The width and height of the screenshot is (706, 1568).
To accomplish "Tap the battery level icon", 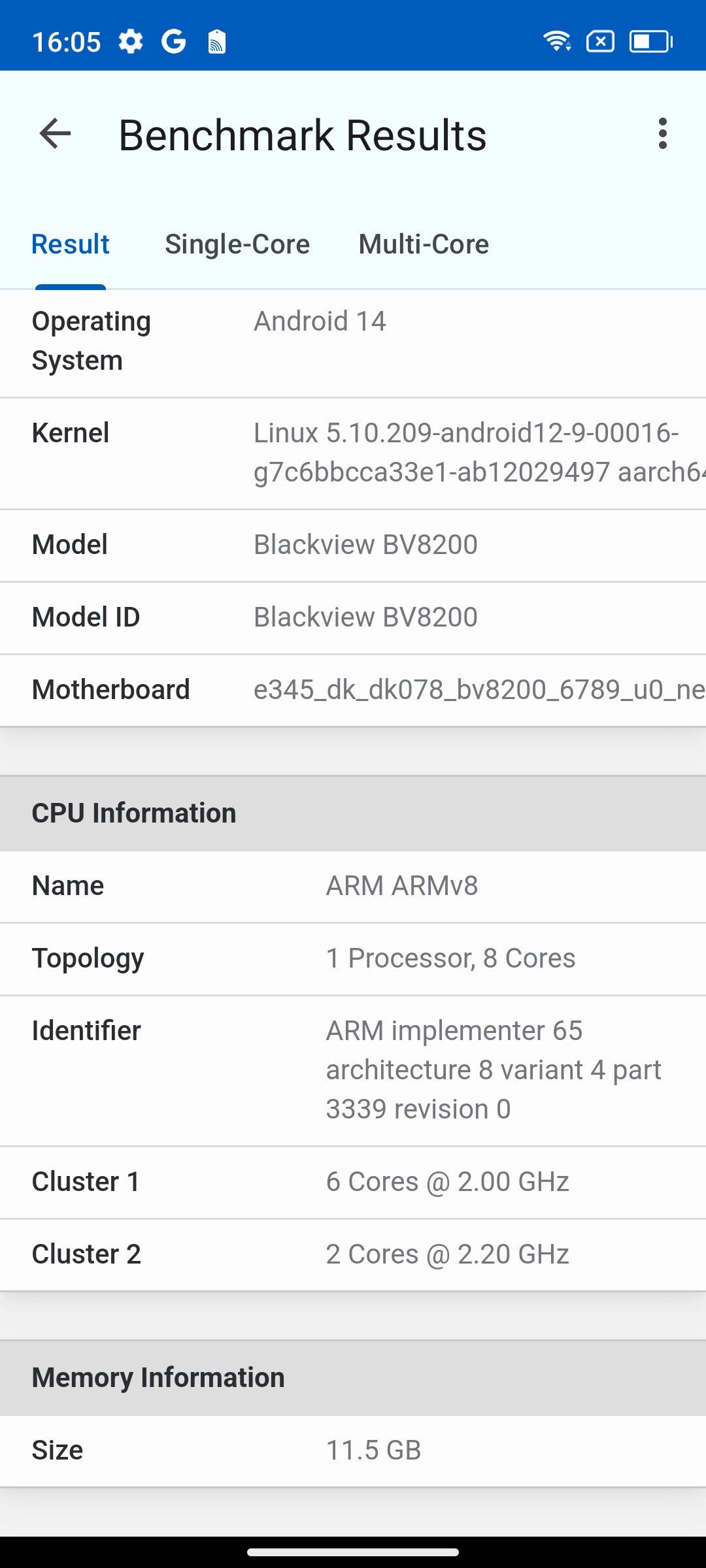I will click(x=651, y=42).
